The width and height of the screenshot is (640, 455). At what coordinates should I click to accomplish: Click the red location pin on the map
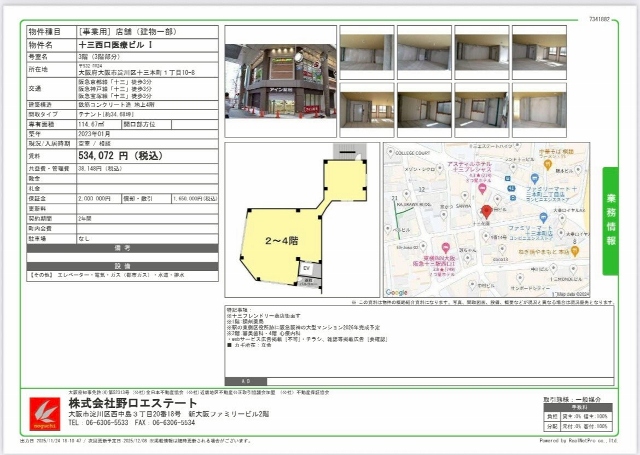(x=486, y=212)
